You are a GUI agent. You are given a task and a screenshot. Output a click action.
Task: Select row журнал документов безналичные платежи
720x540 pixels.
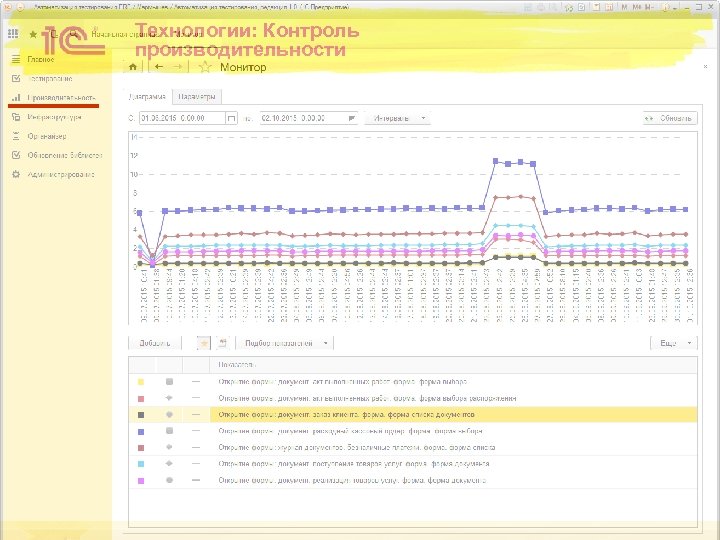click(x=412, y=447)
